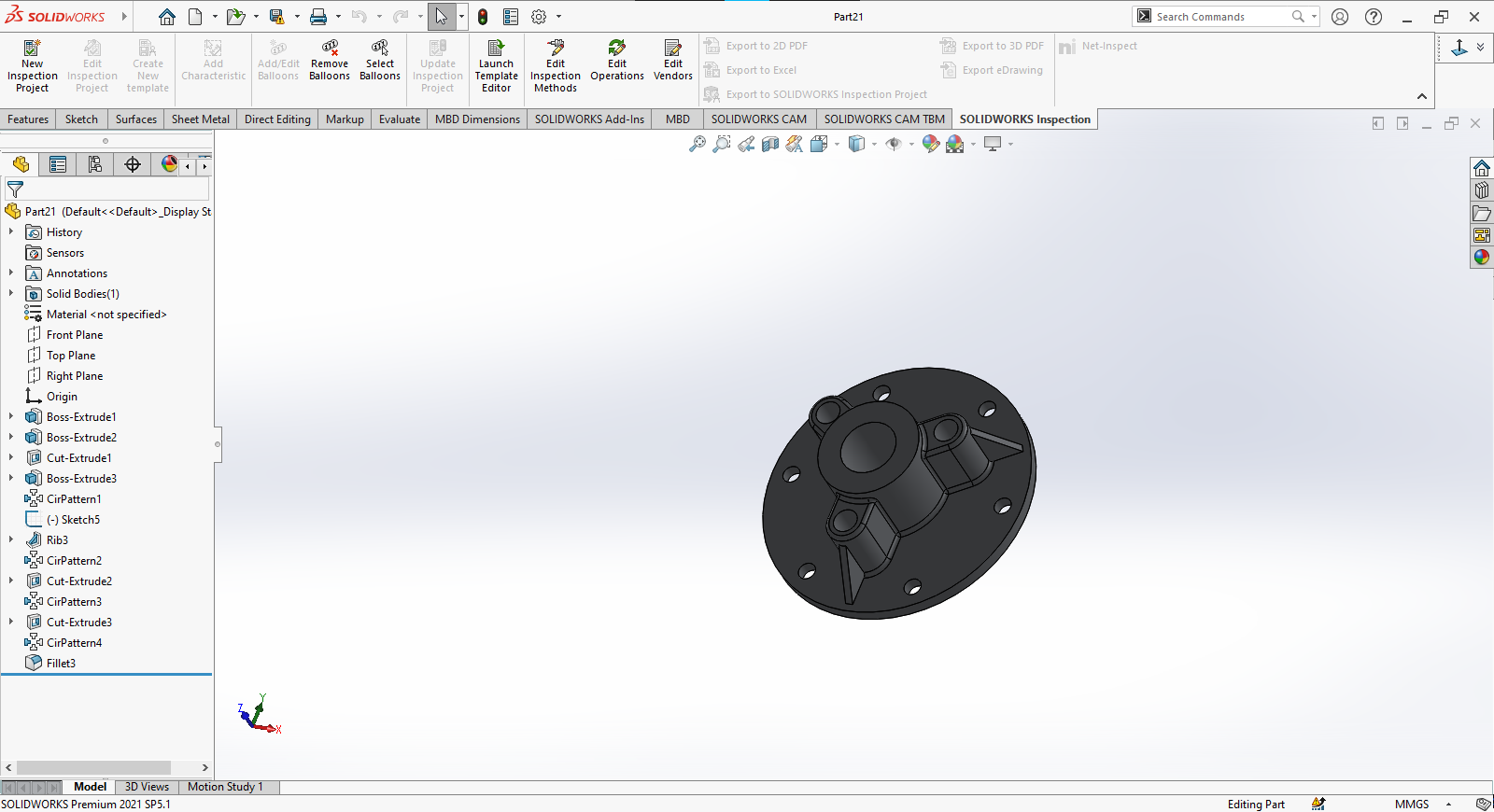Open DisplayManager color ball tab icon
Viewport: 1494px width, 812px height.
169,164
